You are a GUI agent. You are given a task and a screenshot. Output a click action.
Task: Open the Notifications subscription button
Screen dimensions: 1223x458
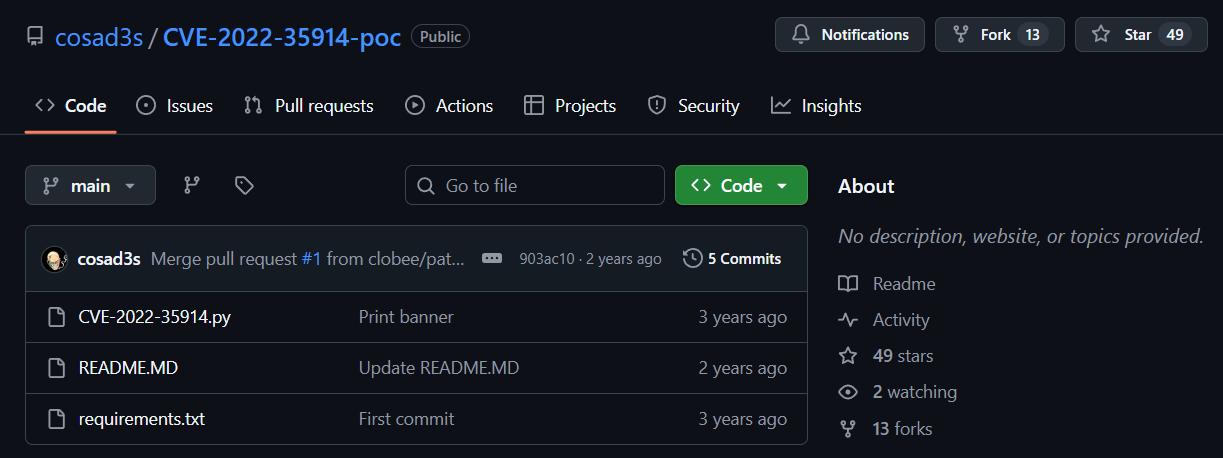850,35
